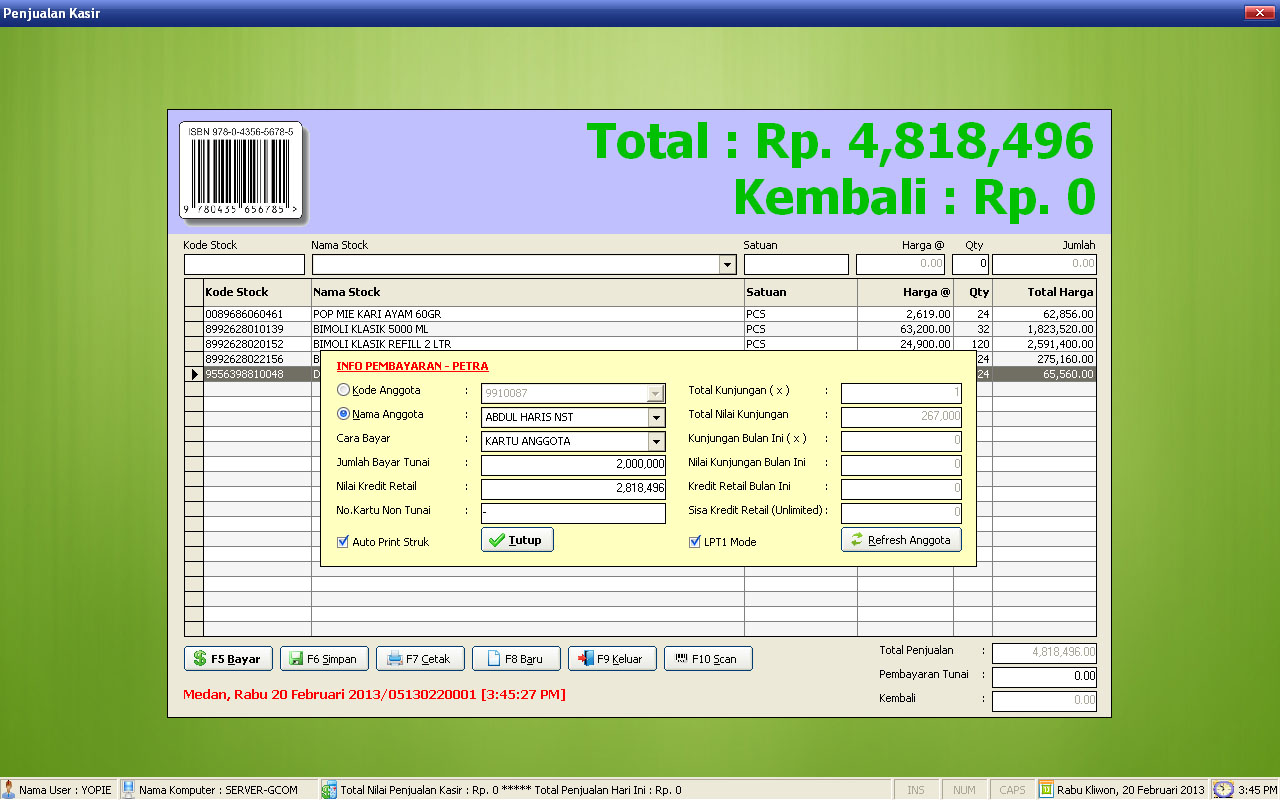Screen dimensions: 1280x800
Task: Start new transaction with F8 Baru
Action: pos(516,659)
